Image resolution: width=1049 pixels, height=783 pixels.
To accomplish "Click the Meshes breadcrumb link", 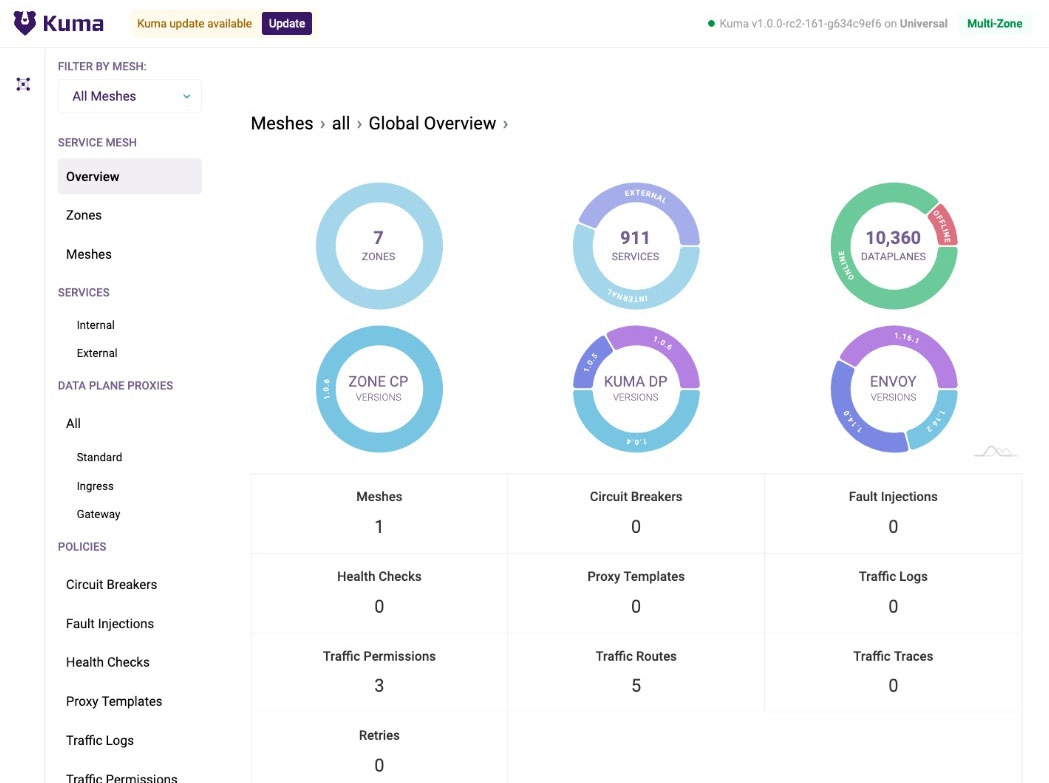I will coord(282,124).
